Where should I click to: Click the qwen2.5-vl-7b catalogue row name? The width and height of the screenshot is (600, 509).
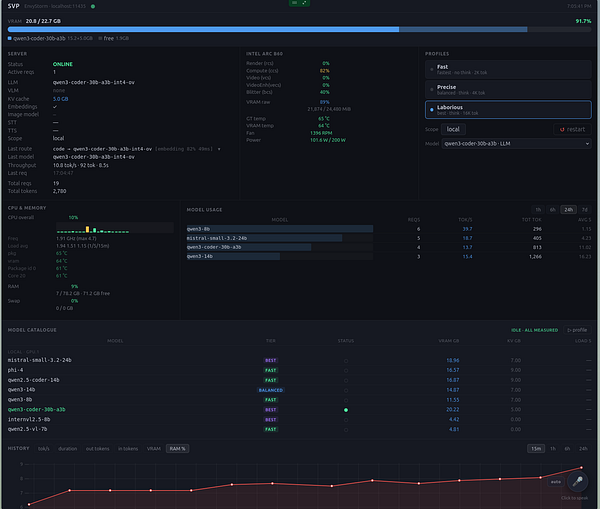click(28, 429)
